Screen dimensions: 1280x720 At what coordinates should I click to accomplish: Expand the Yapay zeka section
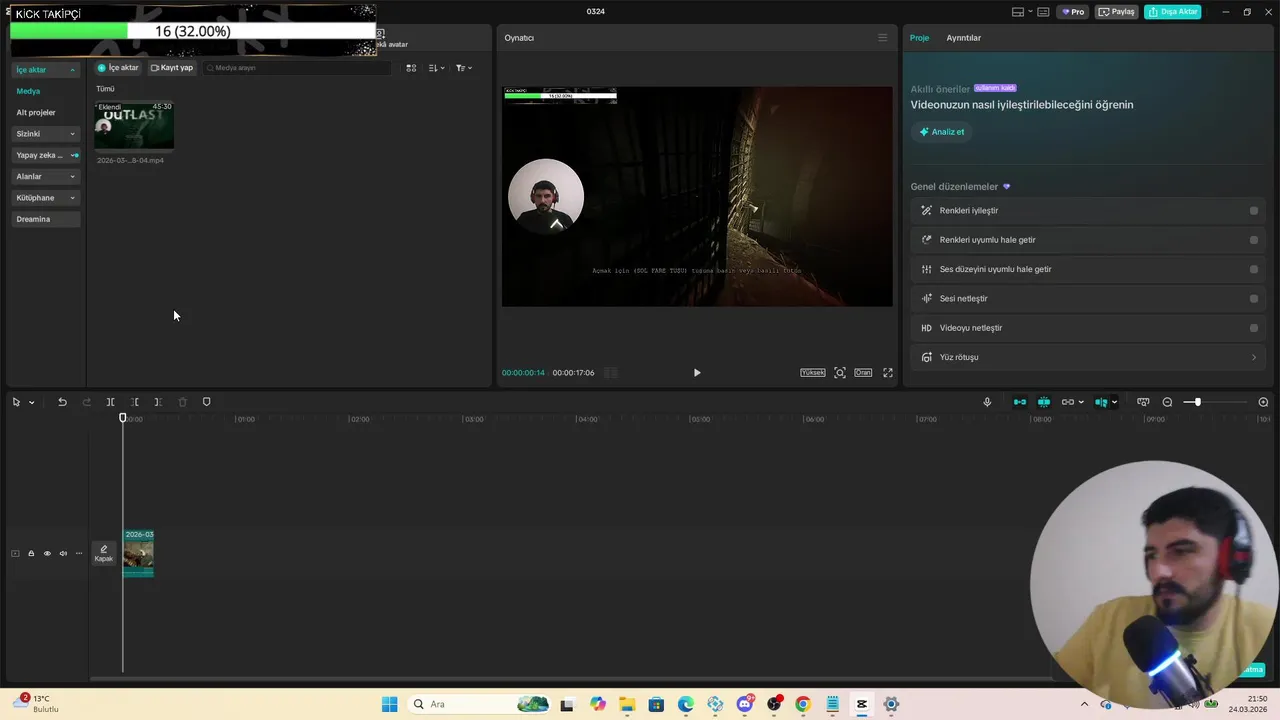46,155
